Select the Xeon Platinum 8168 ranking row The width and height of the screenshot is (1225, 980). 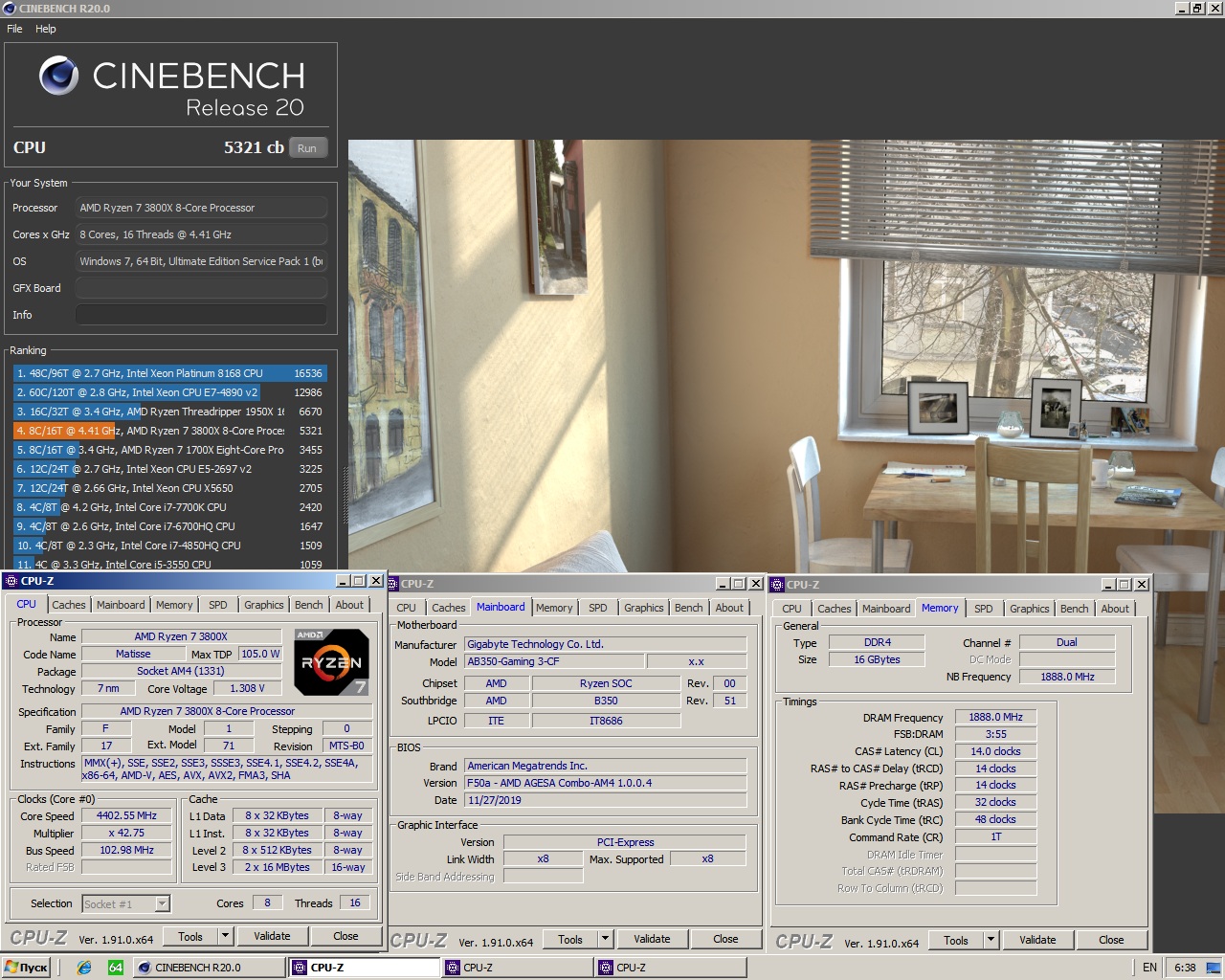[x=170, y=373]
